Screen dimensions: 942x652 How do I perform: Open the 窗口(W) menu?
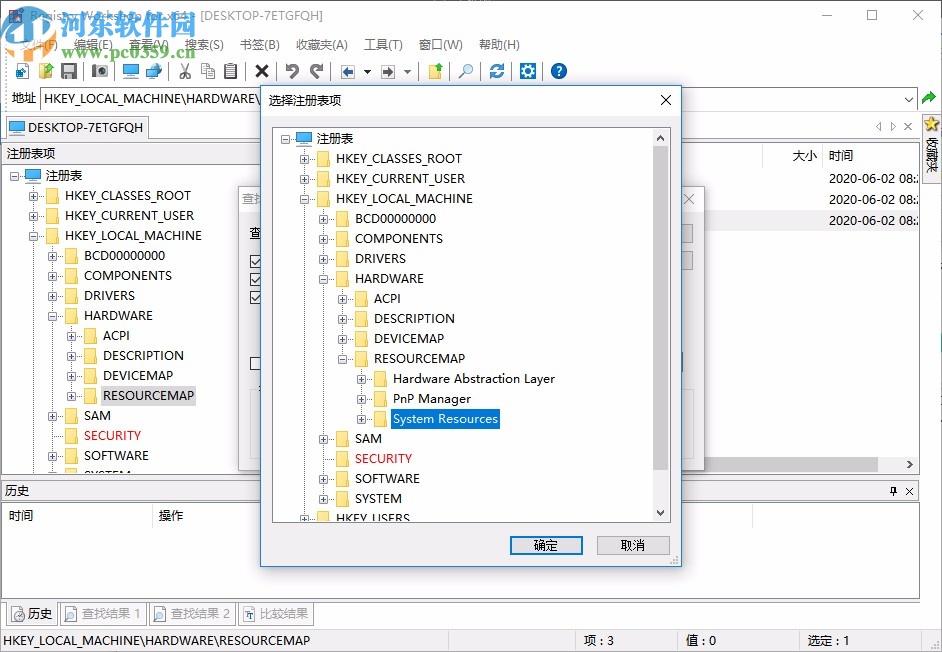pos(440,44)
